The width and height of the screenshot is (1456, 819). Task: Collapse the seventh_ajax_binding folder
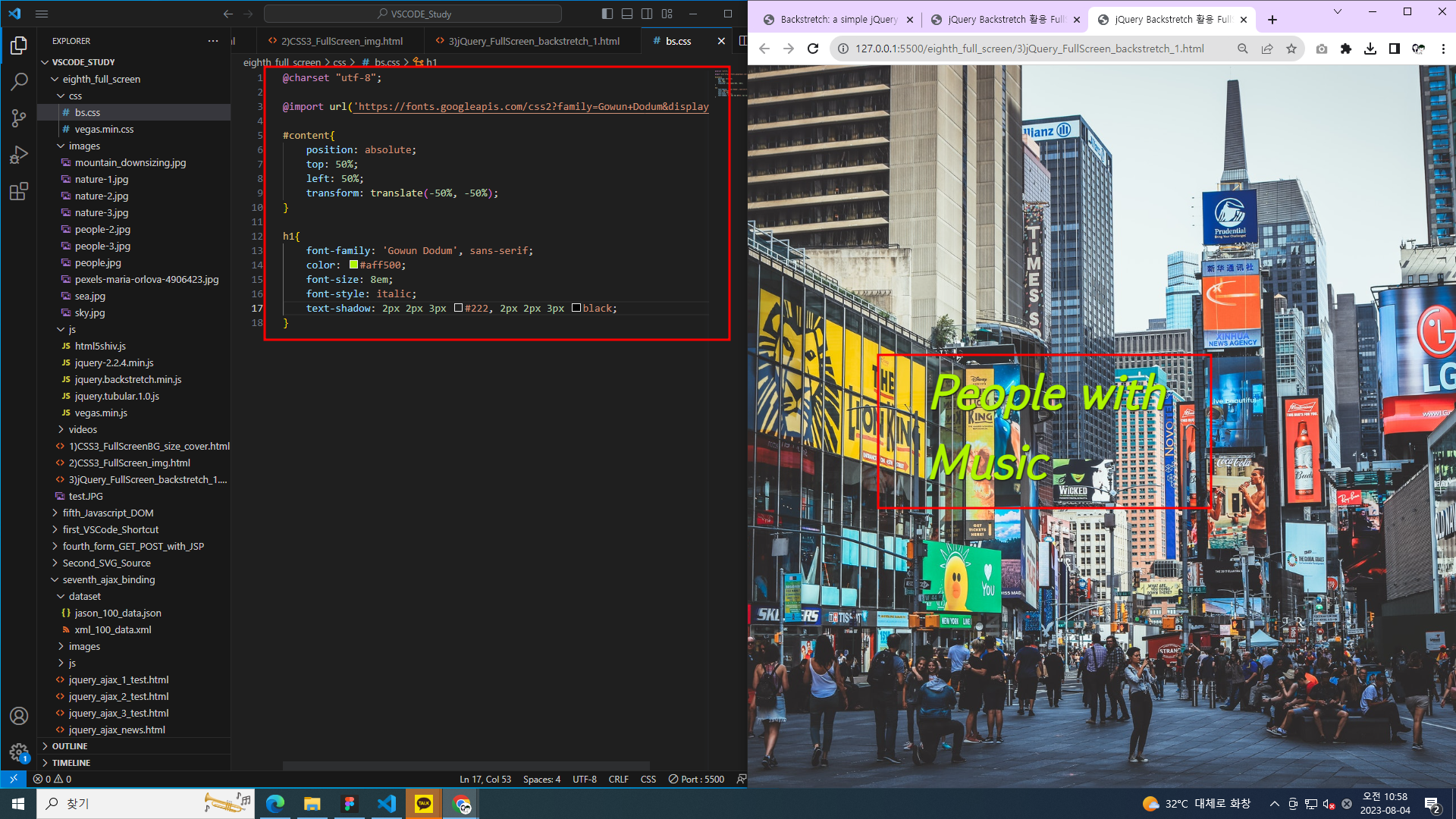coord(108,579)
